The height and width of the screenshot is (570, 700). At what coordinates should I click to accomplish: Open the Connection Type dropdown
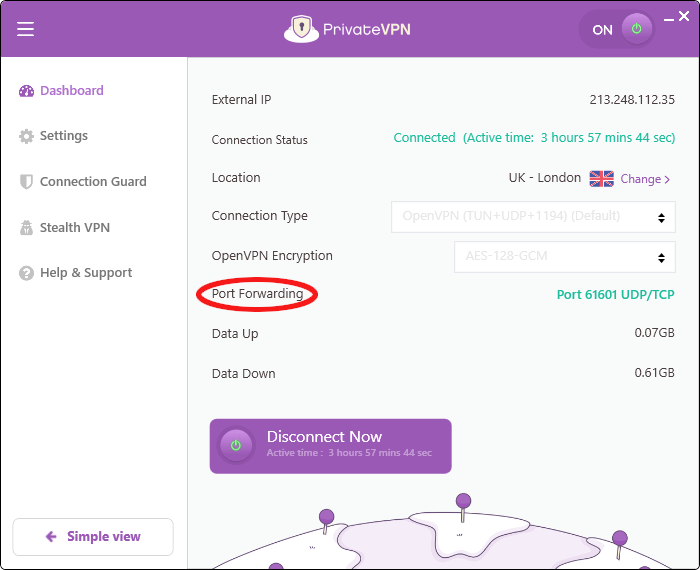pyautogui.click(x=533, y=217)
